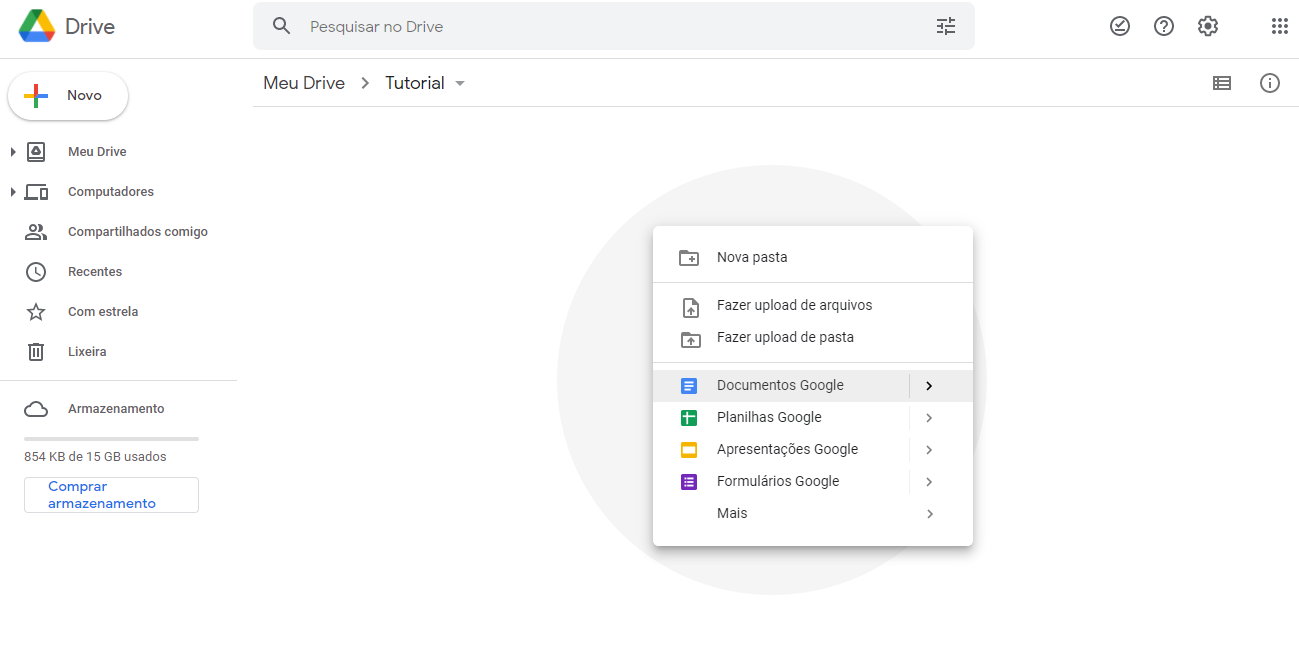Open Armazenamento in sidebar

pyautogui.click(x=118, y=409)
